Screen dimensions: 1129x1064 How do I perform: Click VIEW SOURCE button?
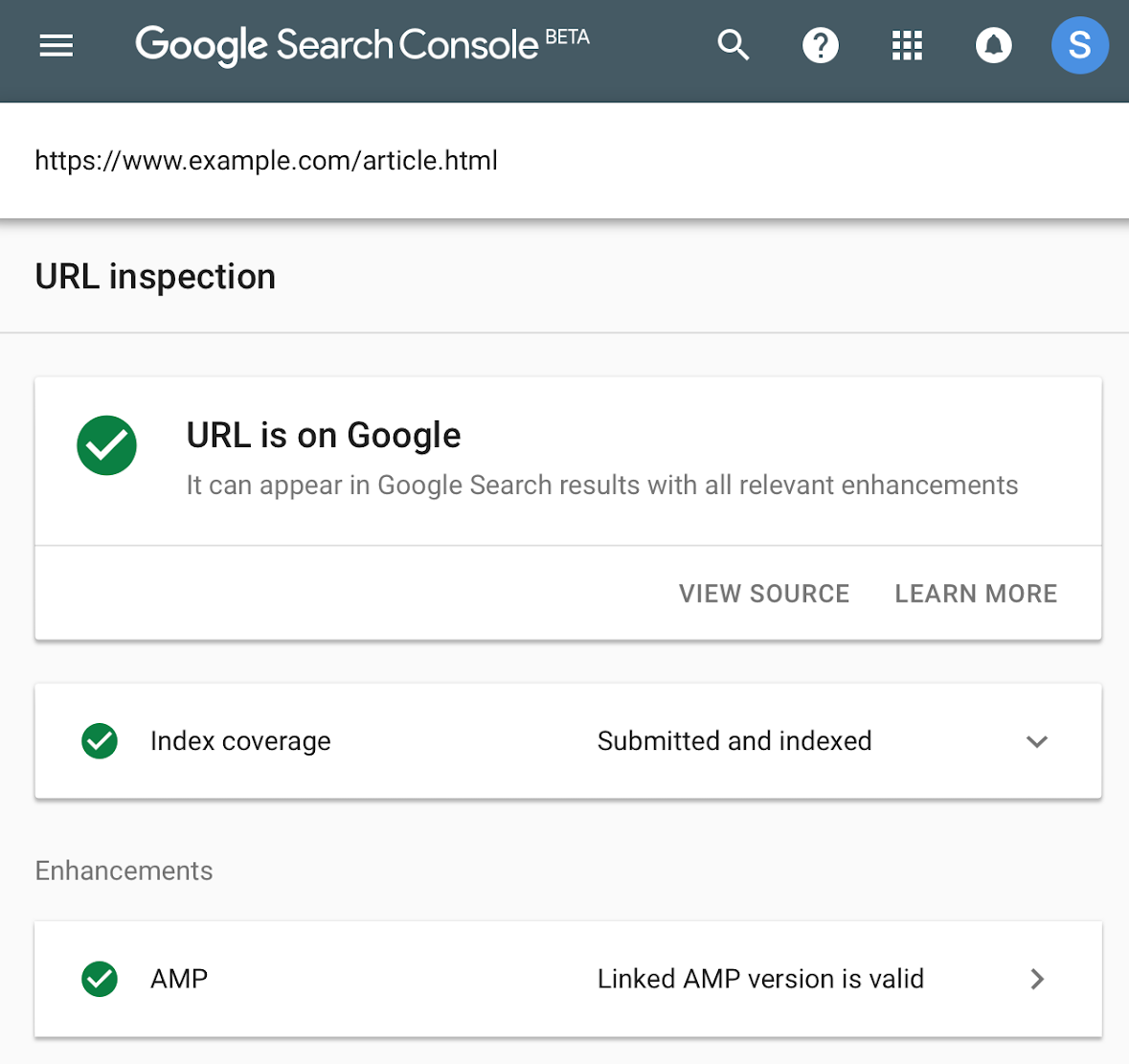pyautogui.click(x=764, y=593)
